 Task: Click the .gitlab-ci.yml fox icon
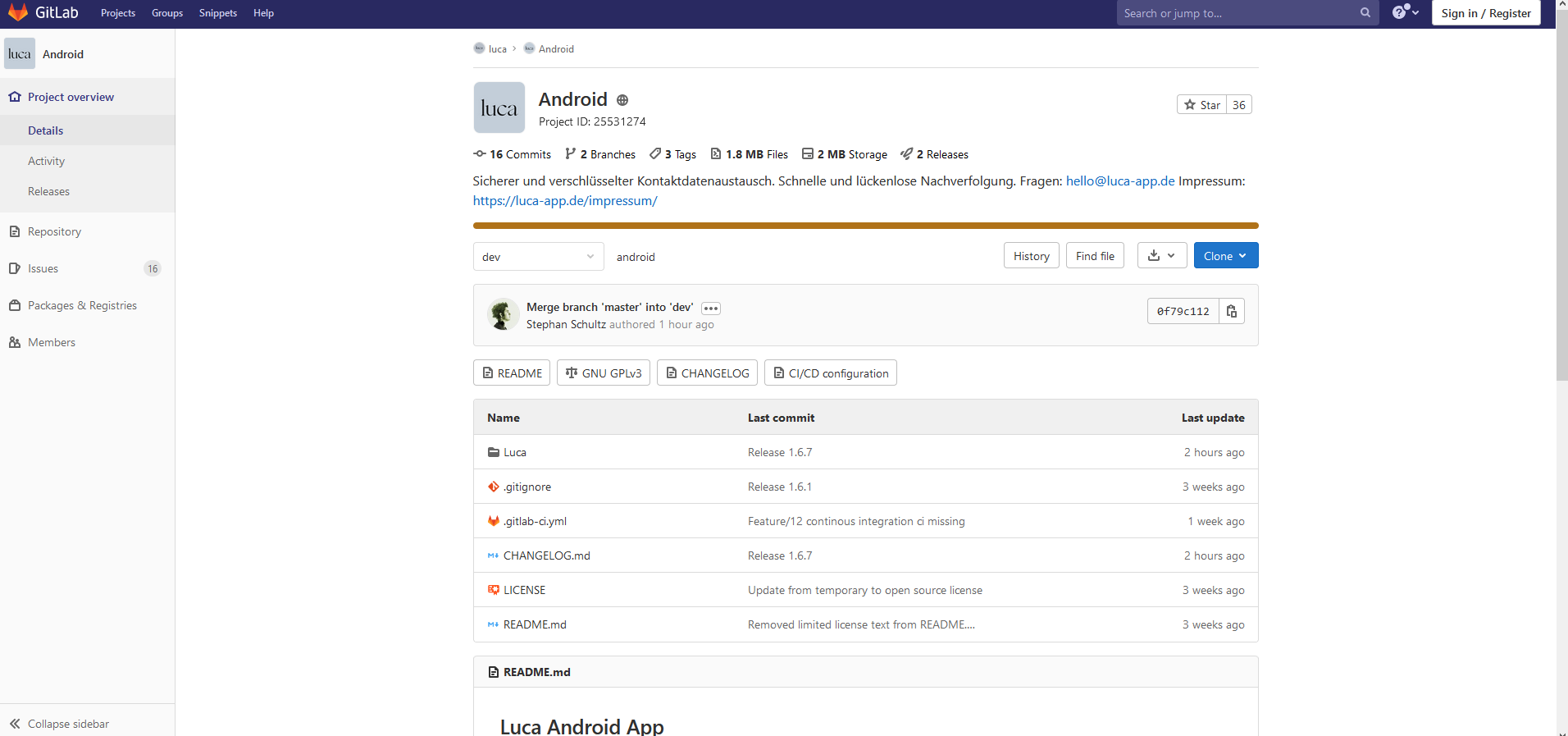[494, 521]
